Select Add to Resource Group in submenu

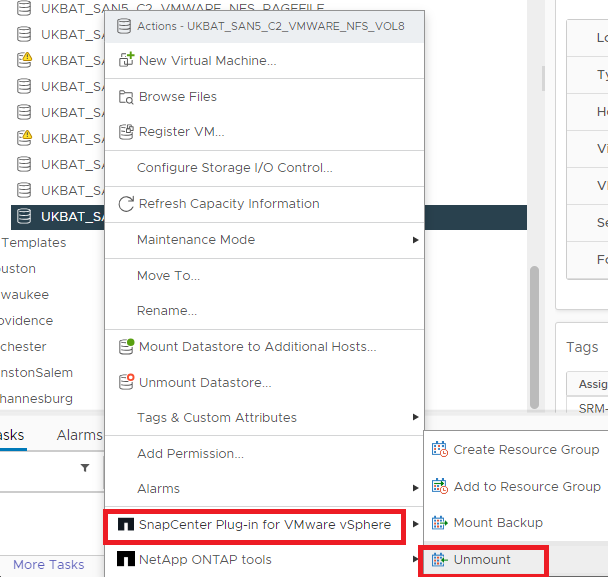(516, 486)
